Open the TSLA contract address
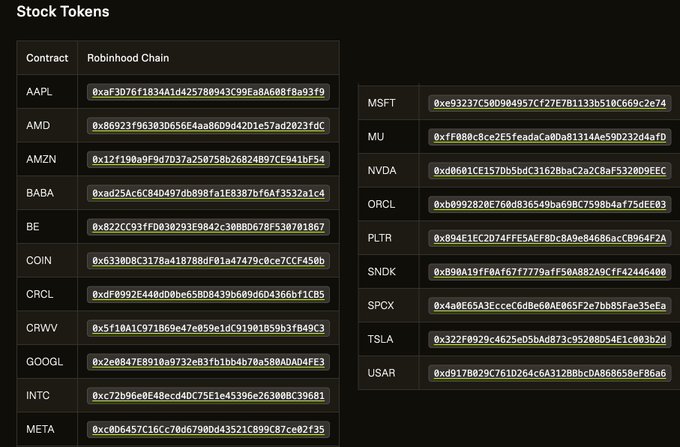 click(550, 339)
